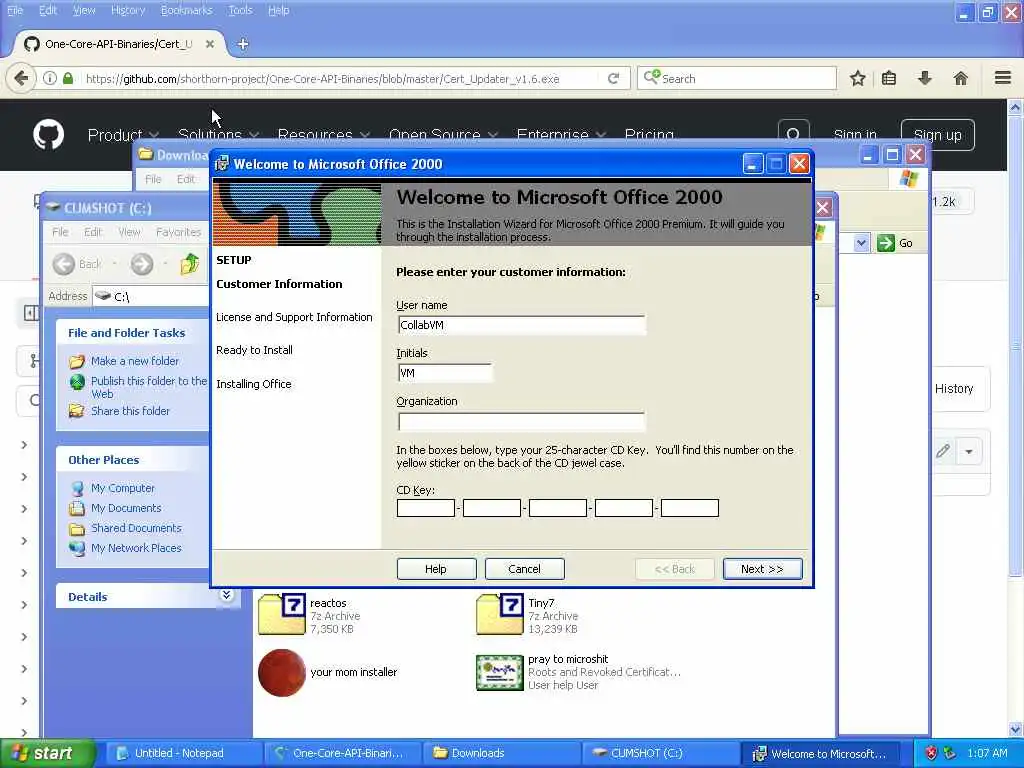Reload the current Firefox page
Screen dimensions: 1024x768
[x=613, y=78]
